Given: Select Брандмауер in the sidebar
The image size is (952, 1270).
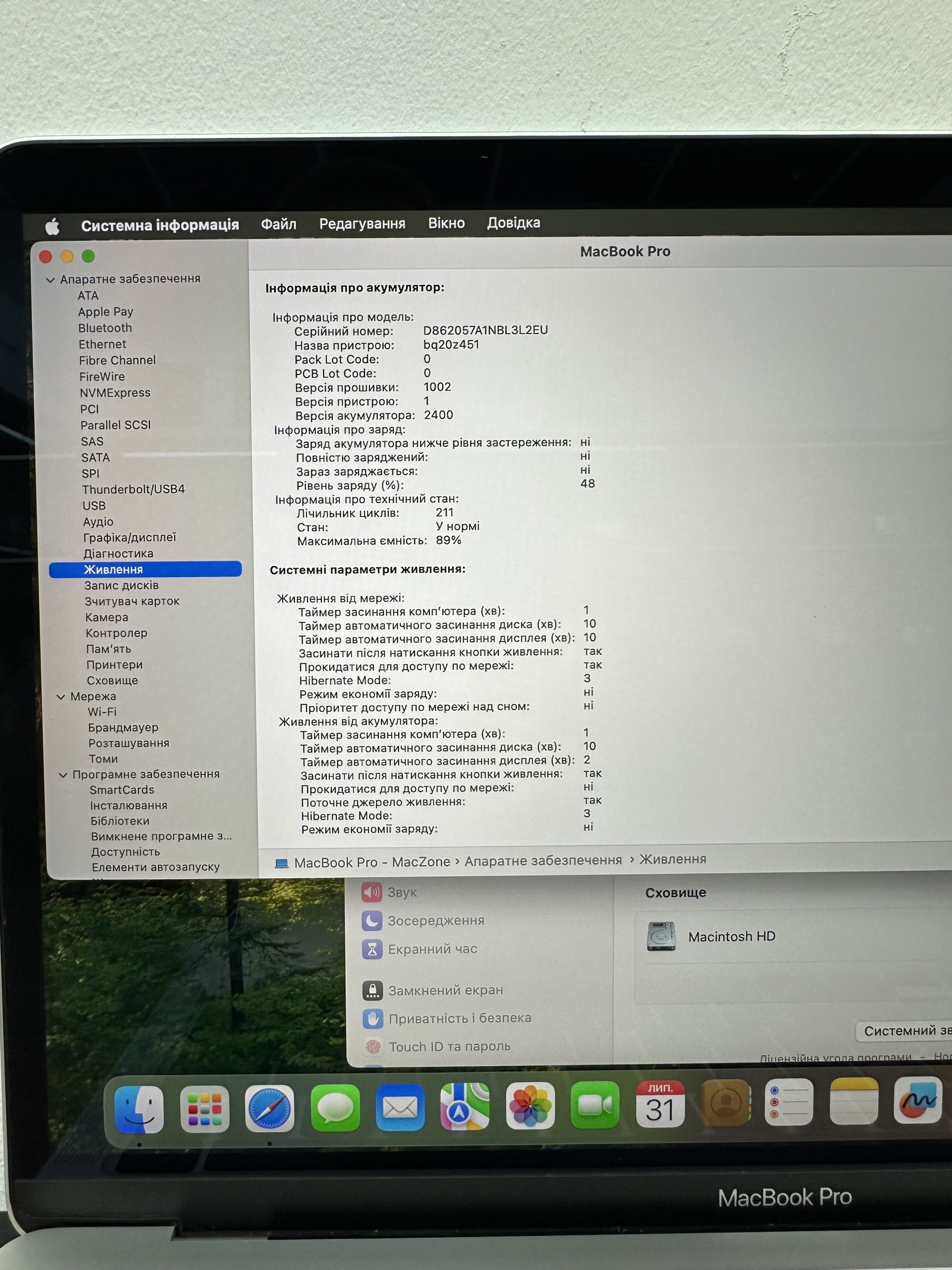Looking at the screenshot, I should 123,727.
